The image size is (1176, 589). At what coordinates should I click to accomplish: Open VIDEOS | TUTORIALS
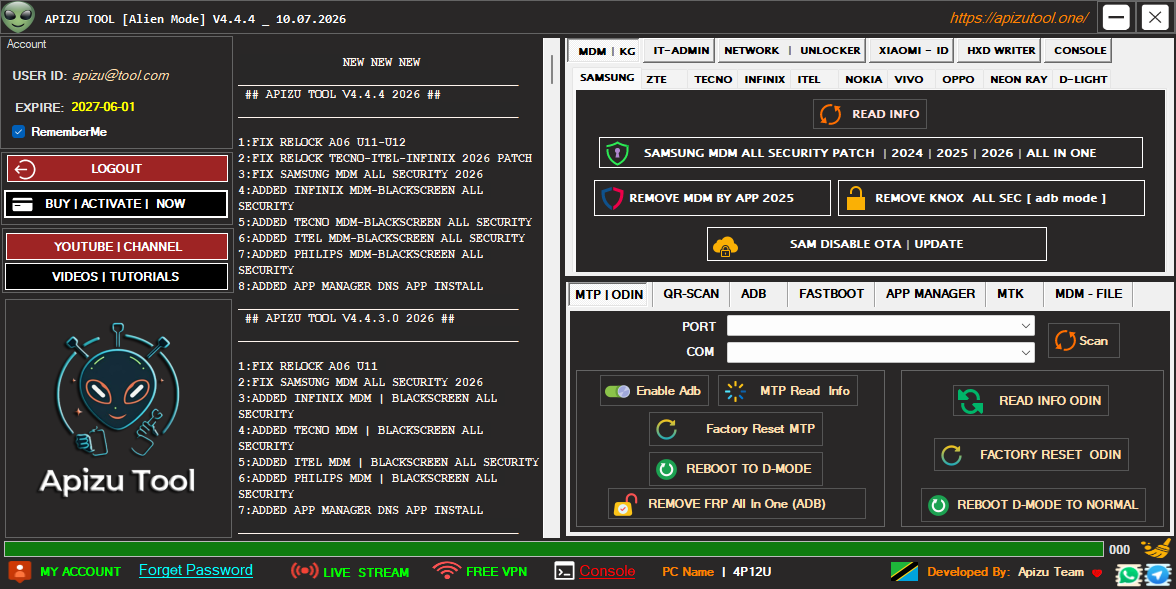click(x=117, y=277)
